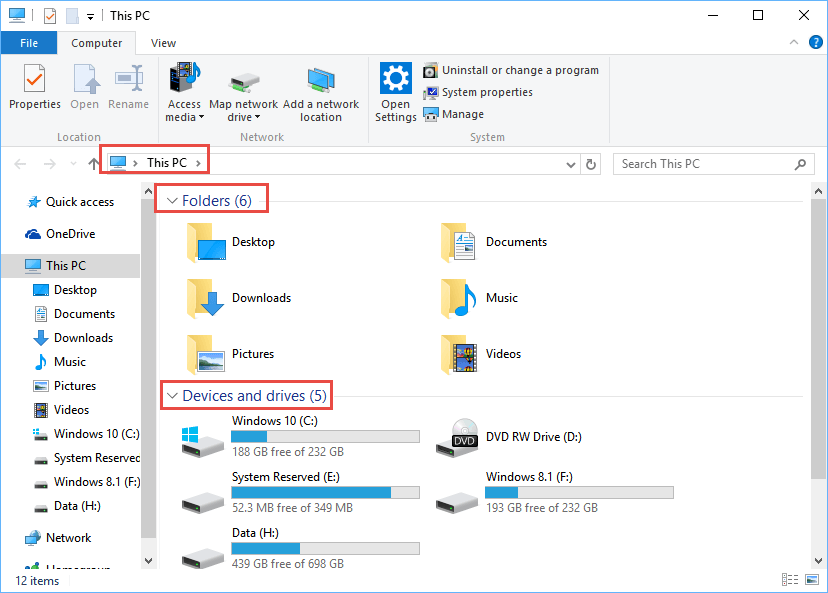
Task: Click Add a network location icon
Action: pyautogui.click(x=321, y=80)
